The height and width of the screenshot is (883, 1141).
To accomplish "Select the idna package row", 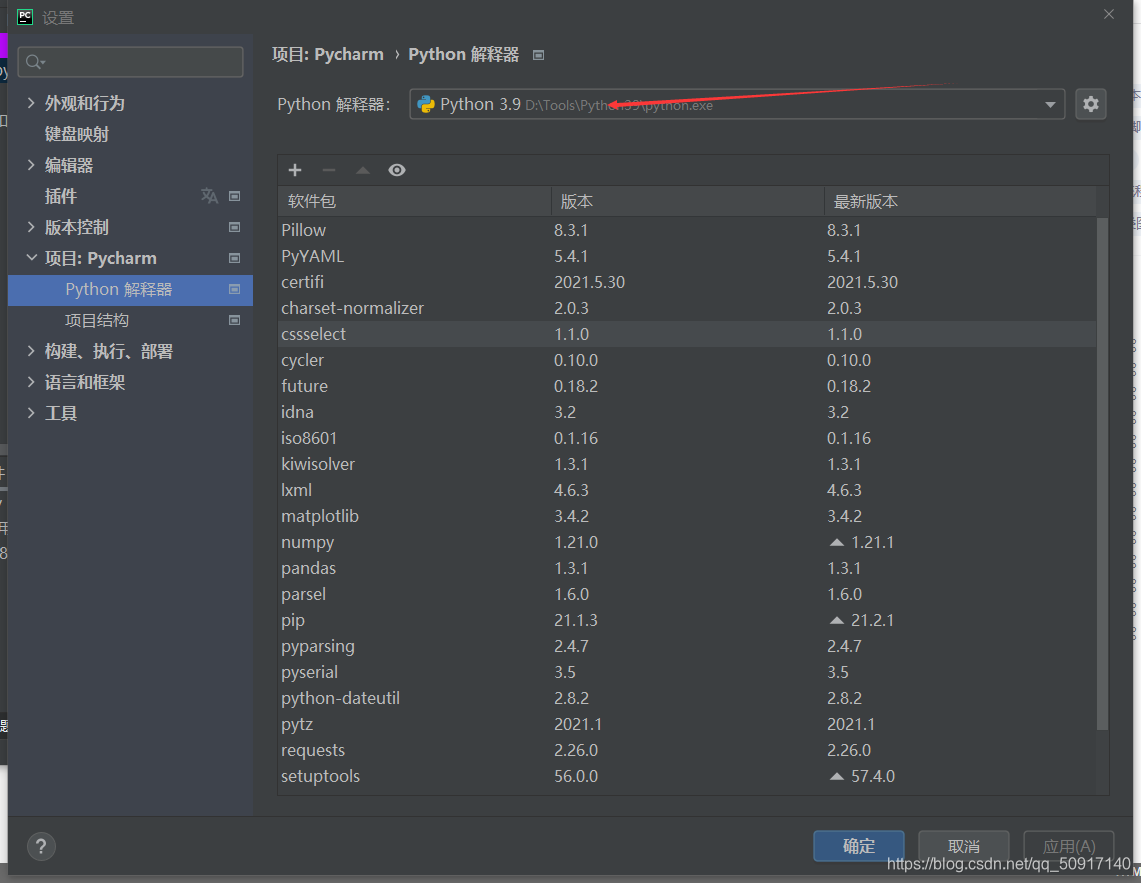I will tap(687, 412).
